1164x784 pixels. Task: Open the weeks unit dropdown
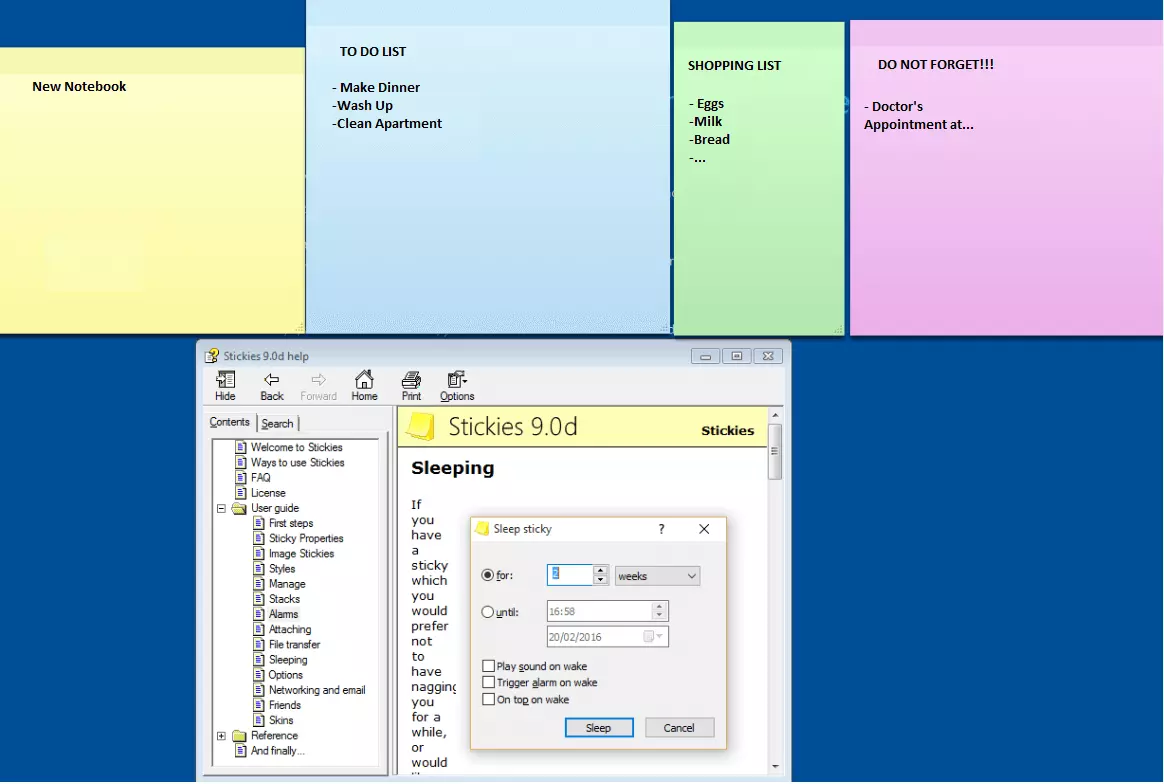(657, 576)
